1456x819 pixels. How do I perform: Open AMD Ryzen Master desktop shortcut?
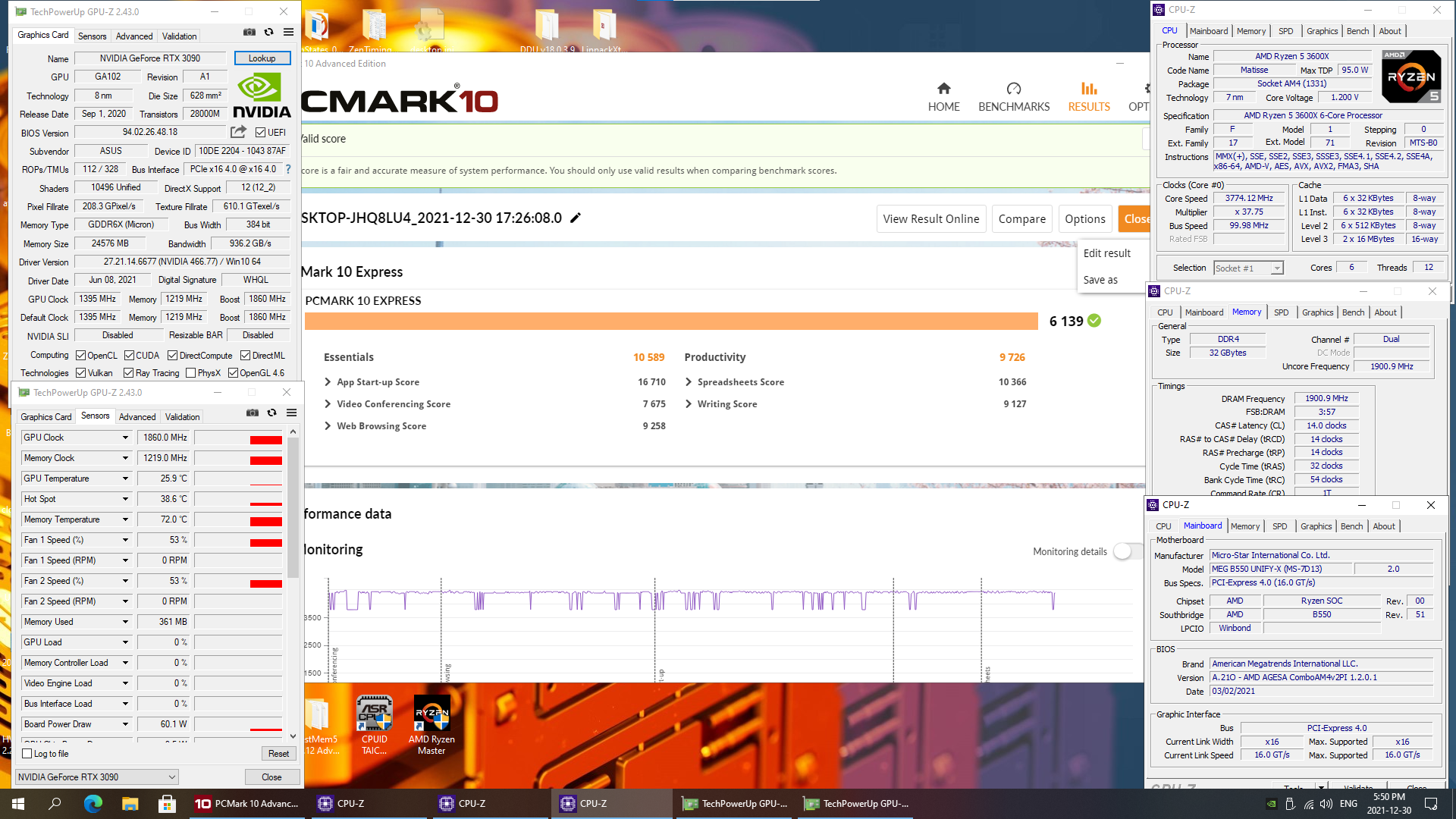431,726
